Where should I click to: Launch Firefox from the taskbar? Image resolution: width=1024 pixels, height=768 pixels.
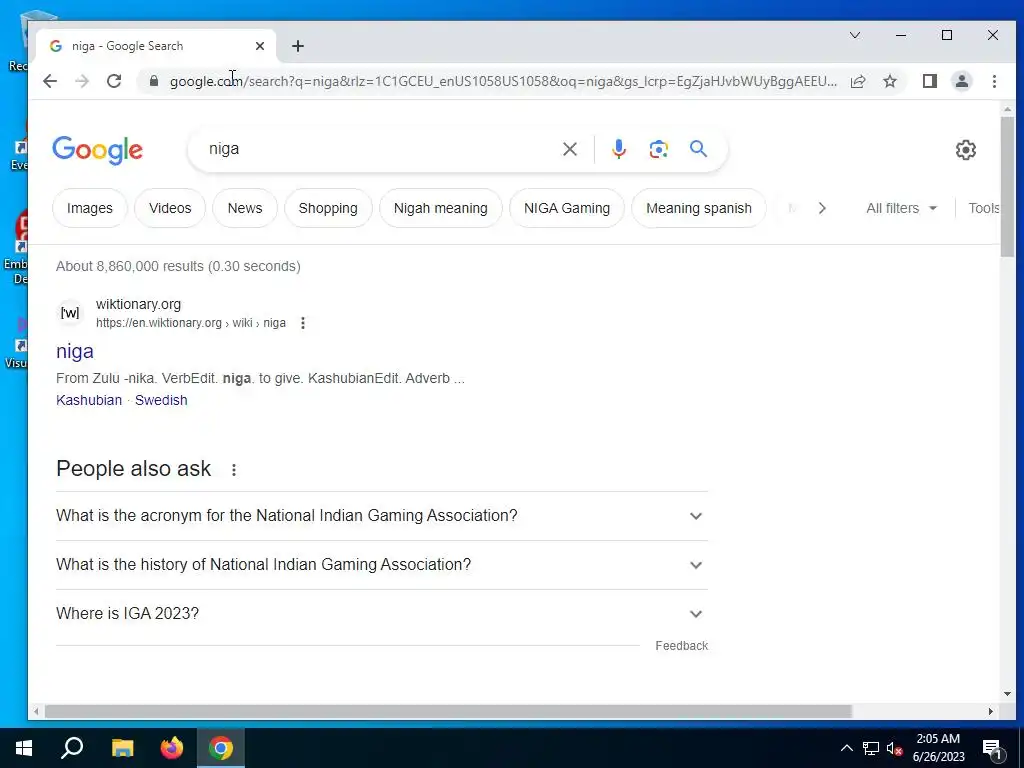pos(172,748)
